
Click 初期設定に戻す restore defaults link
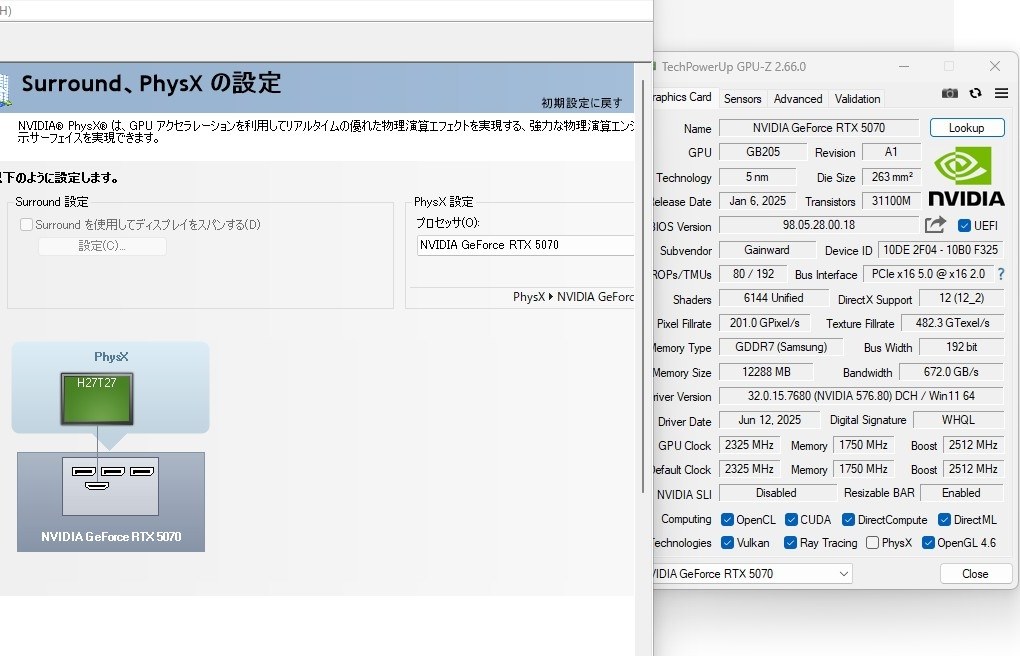click(582, 103)
